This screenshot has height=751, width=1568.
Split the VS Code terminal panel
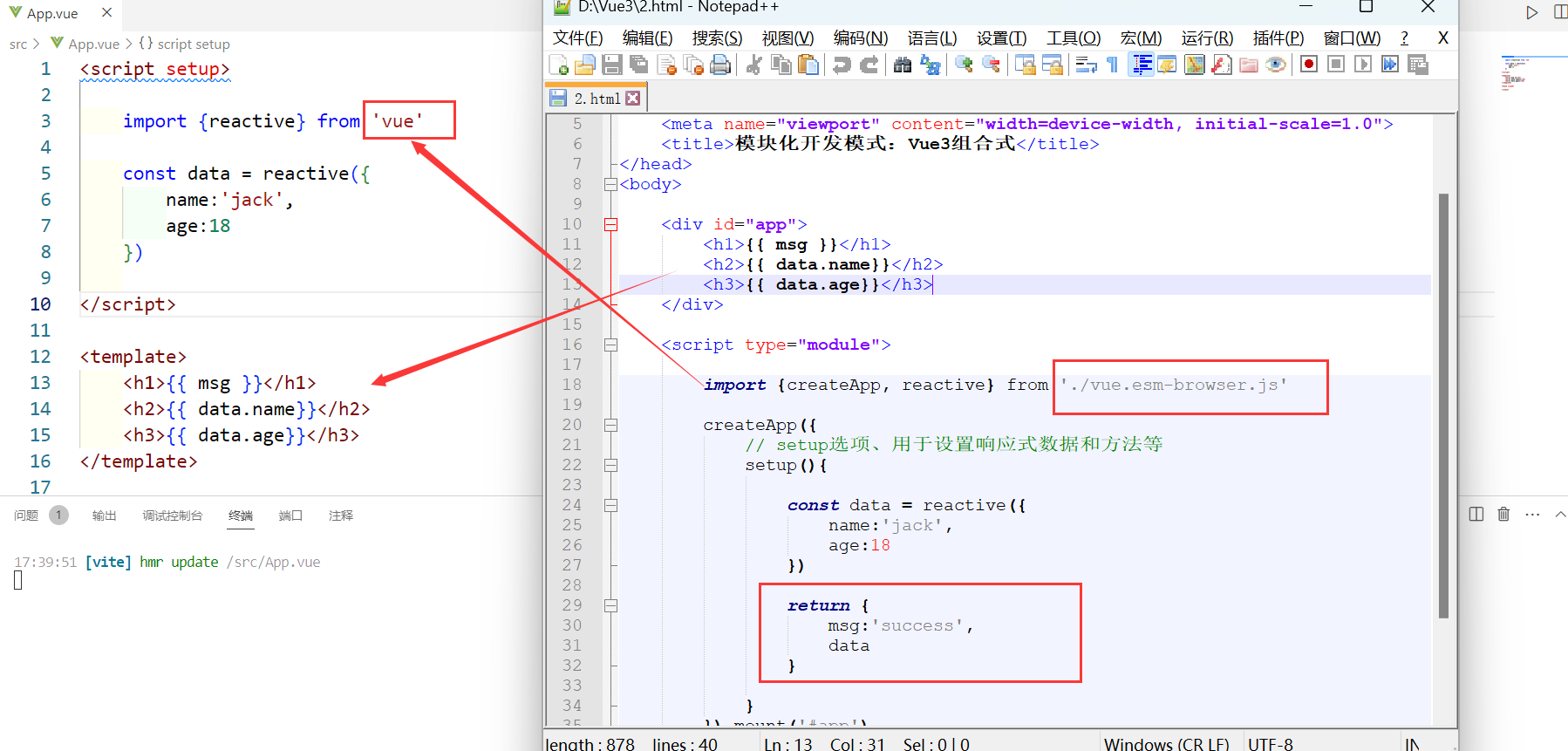1476,515
